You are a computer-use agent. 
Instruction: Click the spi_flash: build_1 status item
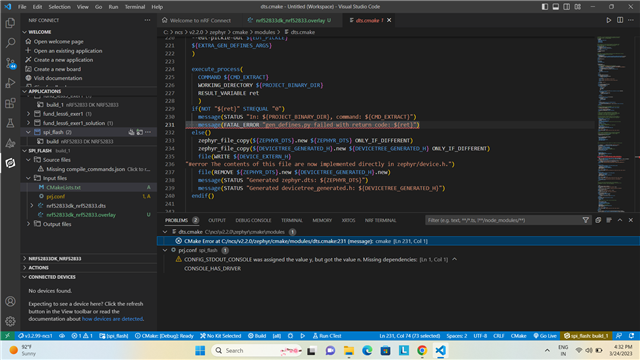[586, 336]
